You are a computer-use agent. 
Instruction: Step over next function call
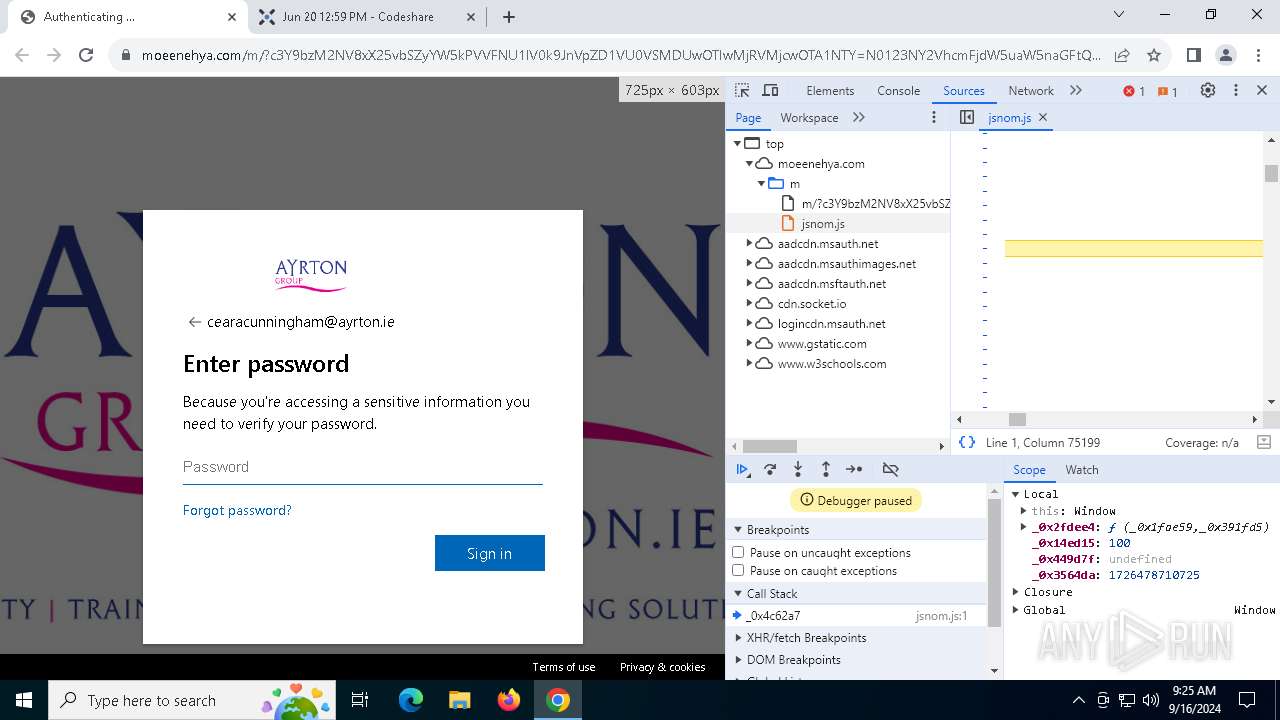point(770,469)
